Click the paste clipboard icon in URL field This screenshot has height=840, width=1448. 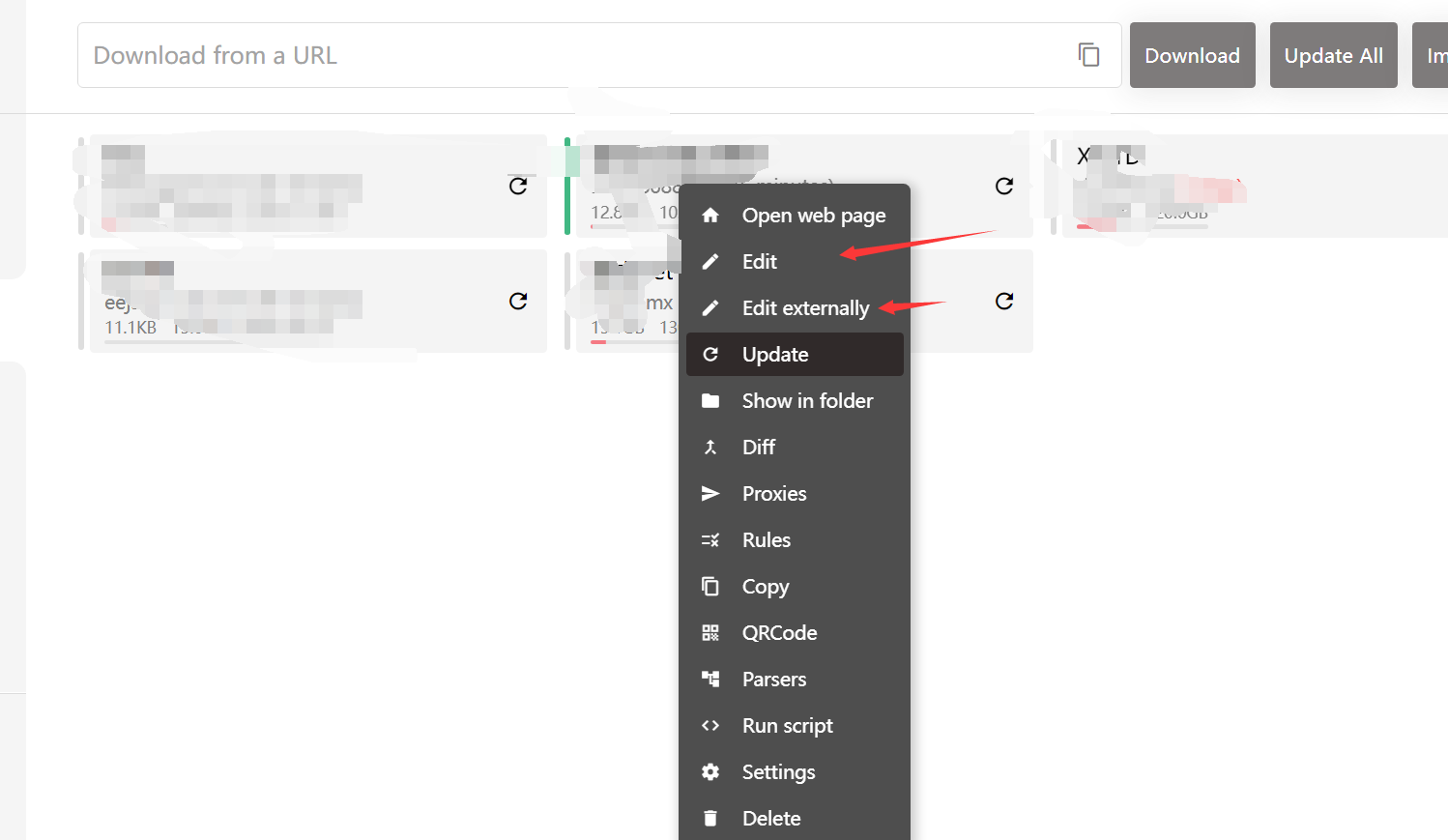(1088, 55)
